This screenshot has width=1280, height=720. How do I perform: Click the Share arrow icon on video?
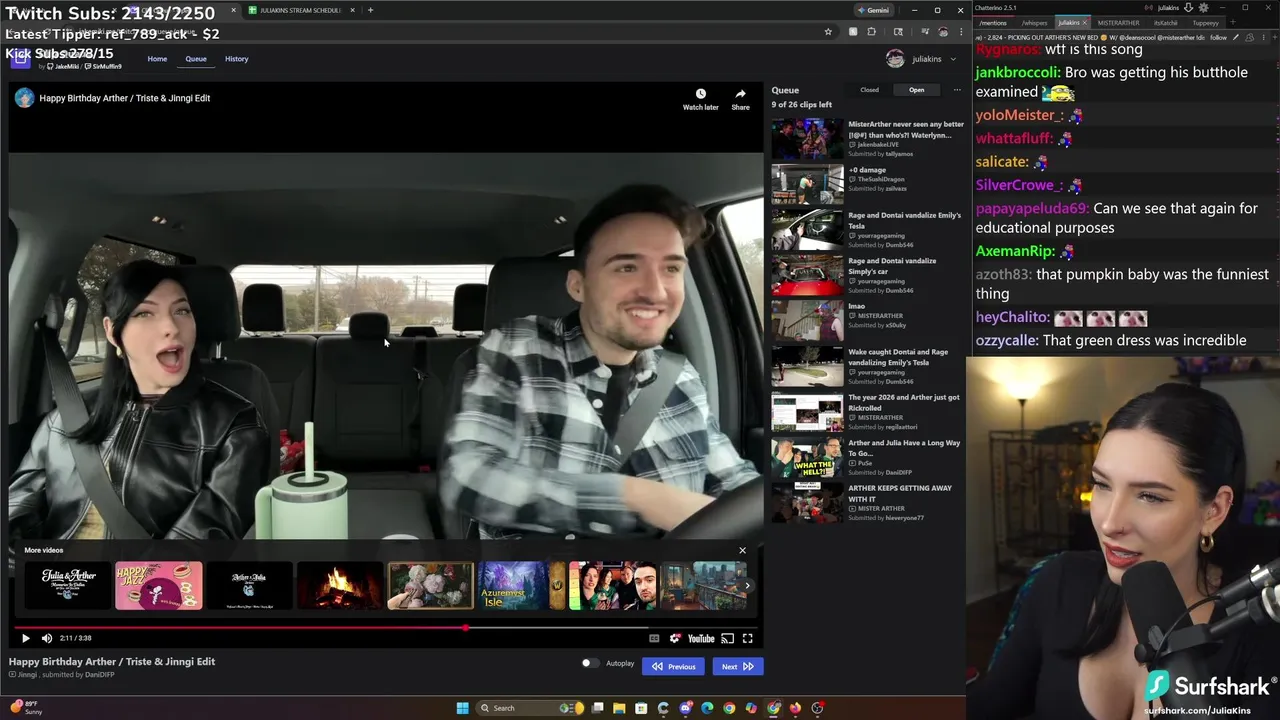740,94
